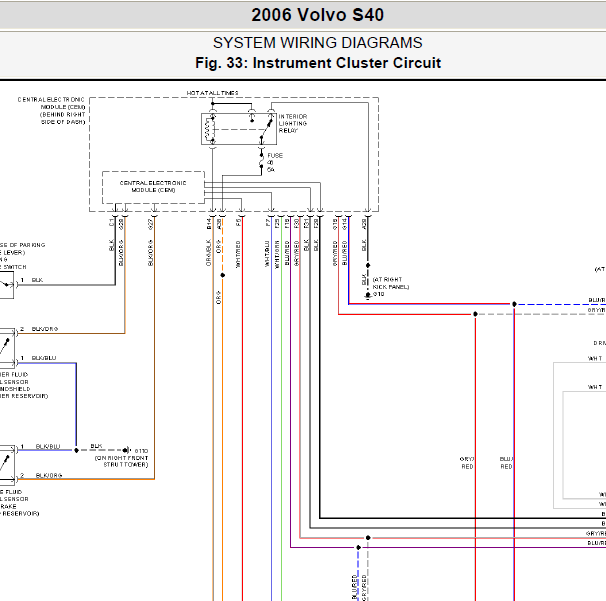Click the "BLK" label on dashed wire to G110
Viewport: 606px width, 601px height.
point(96,446)
